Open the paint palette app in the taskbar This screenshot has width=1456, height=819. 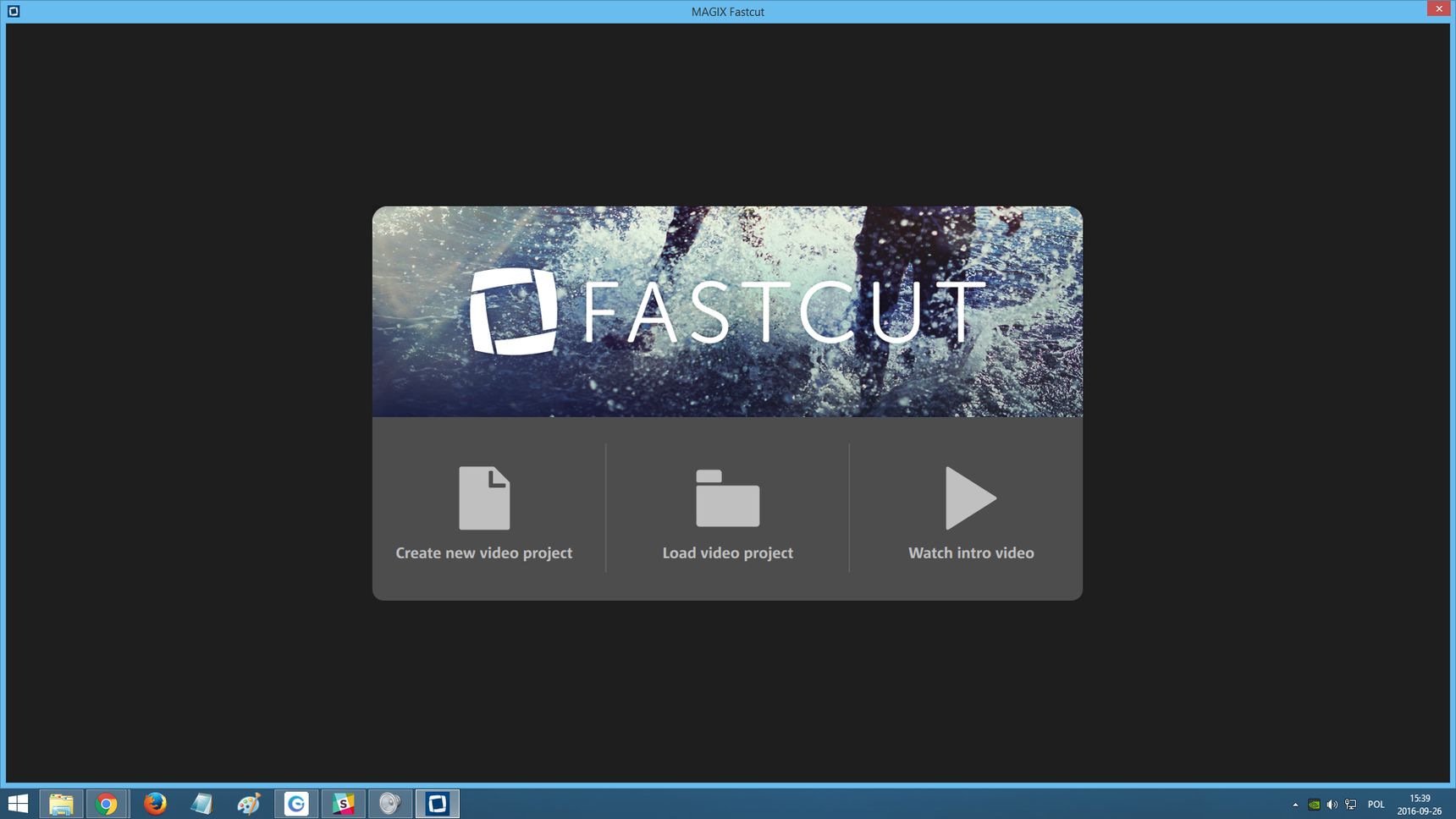249,804
